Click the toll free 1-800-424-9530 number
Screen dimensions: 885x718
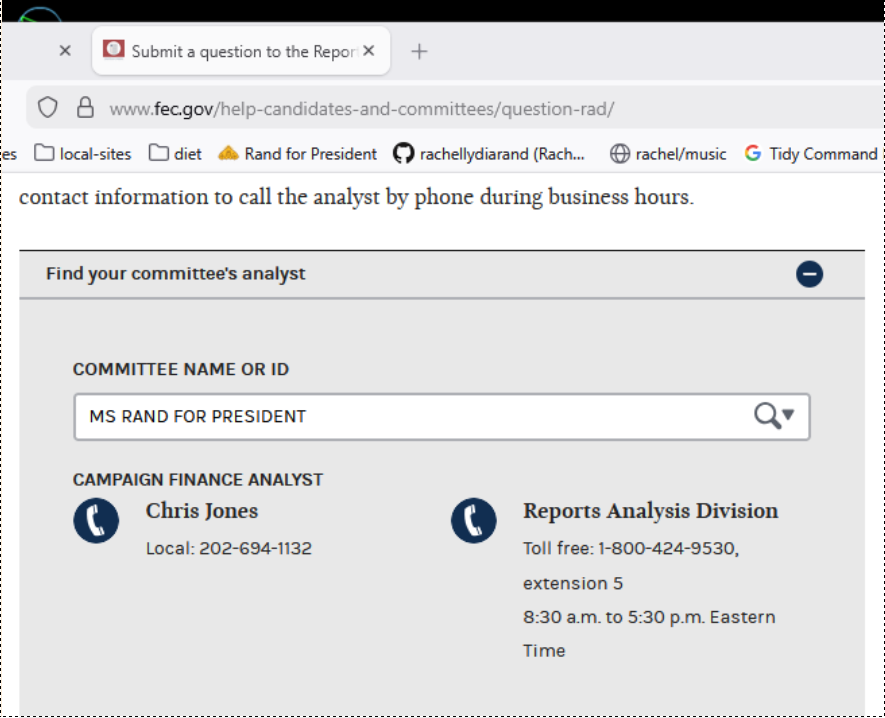pyautogui.click(x=667, y=549)
